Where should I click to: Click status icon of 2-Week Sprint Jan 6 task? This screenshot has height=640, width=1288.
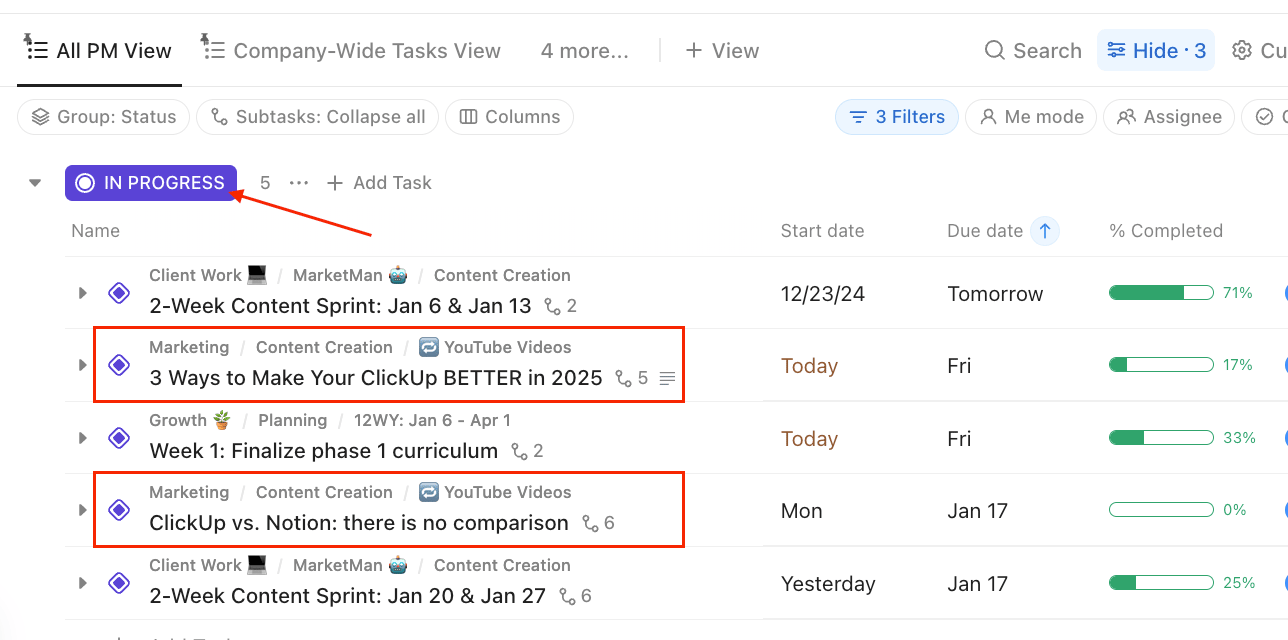pos(119,293)
